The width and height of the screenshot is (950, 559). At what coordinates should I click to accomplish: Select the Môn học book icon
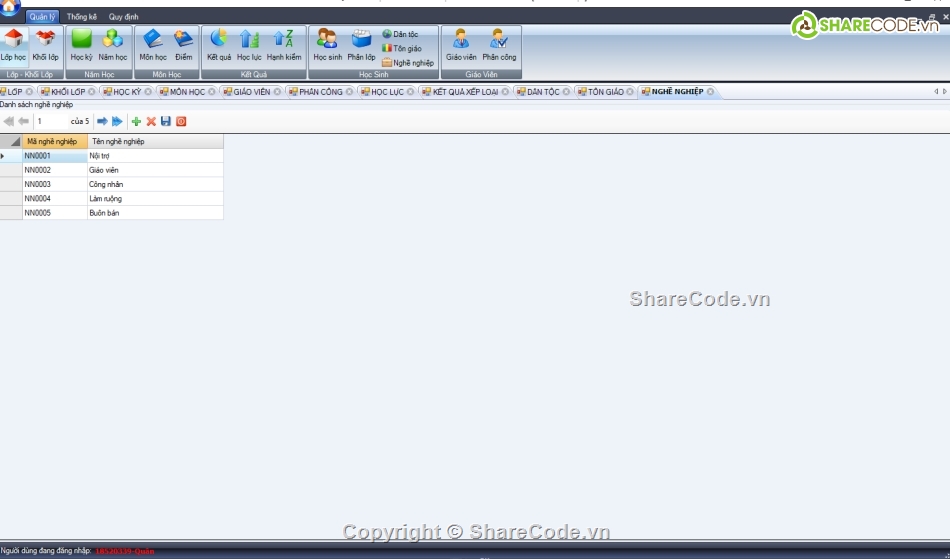pos(153,45)
